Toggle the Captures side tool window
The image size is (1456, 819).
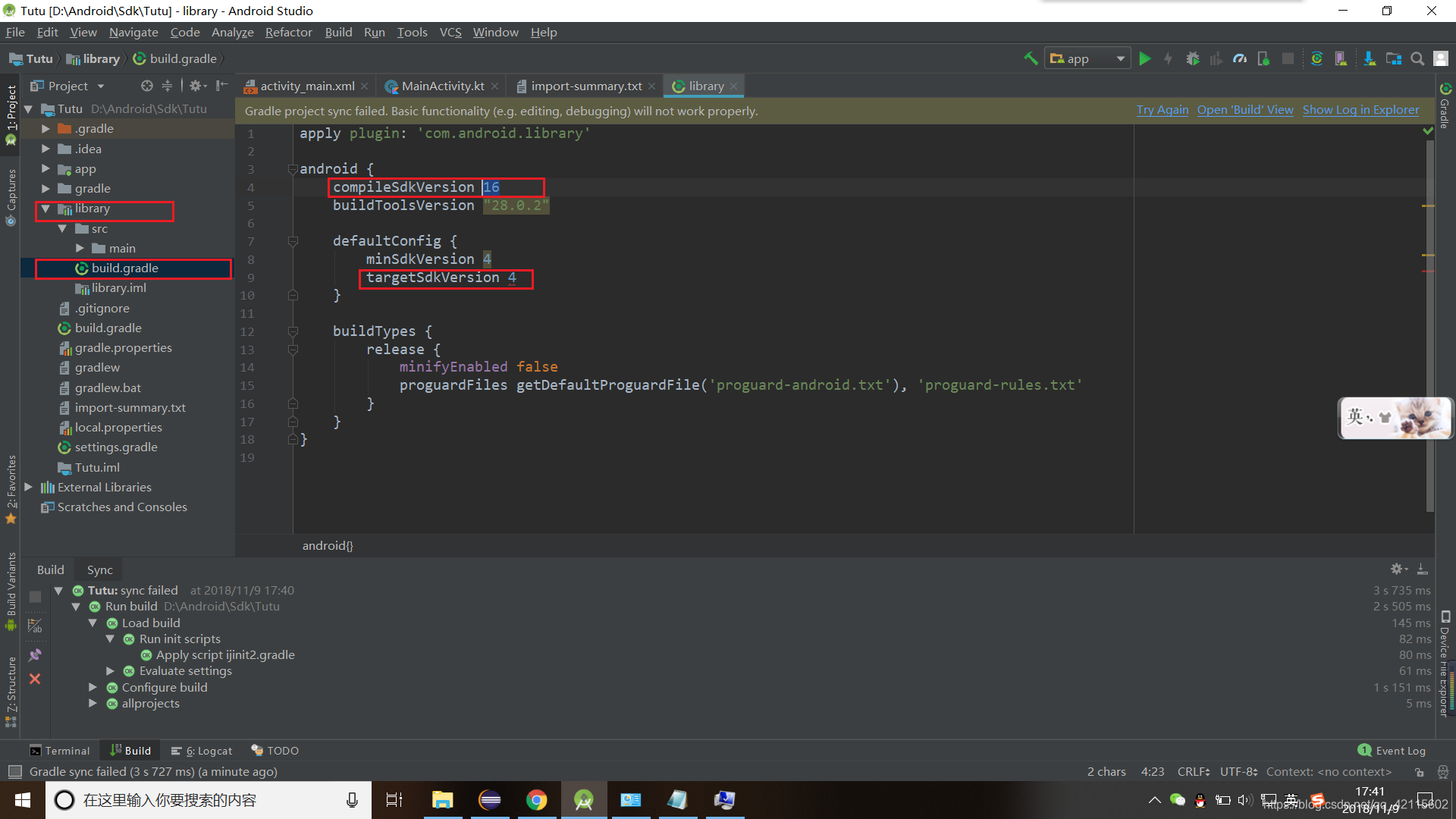11,197
